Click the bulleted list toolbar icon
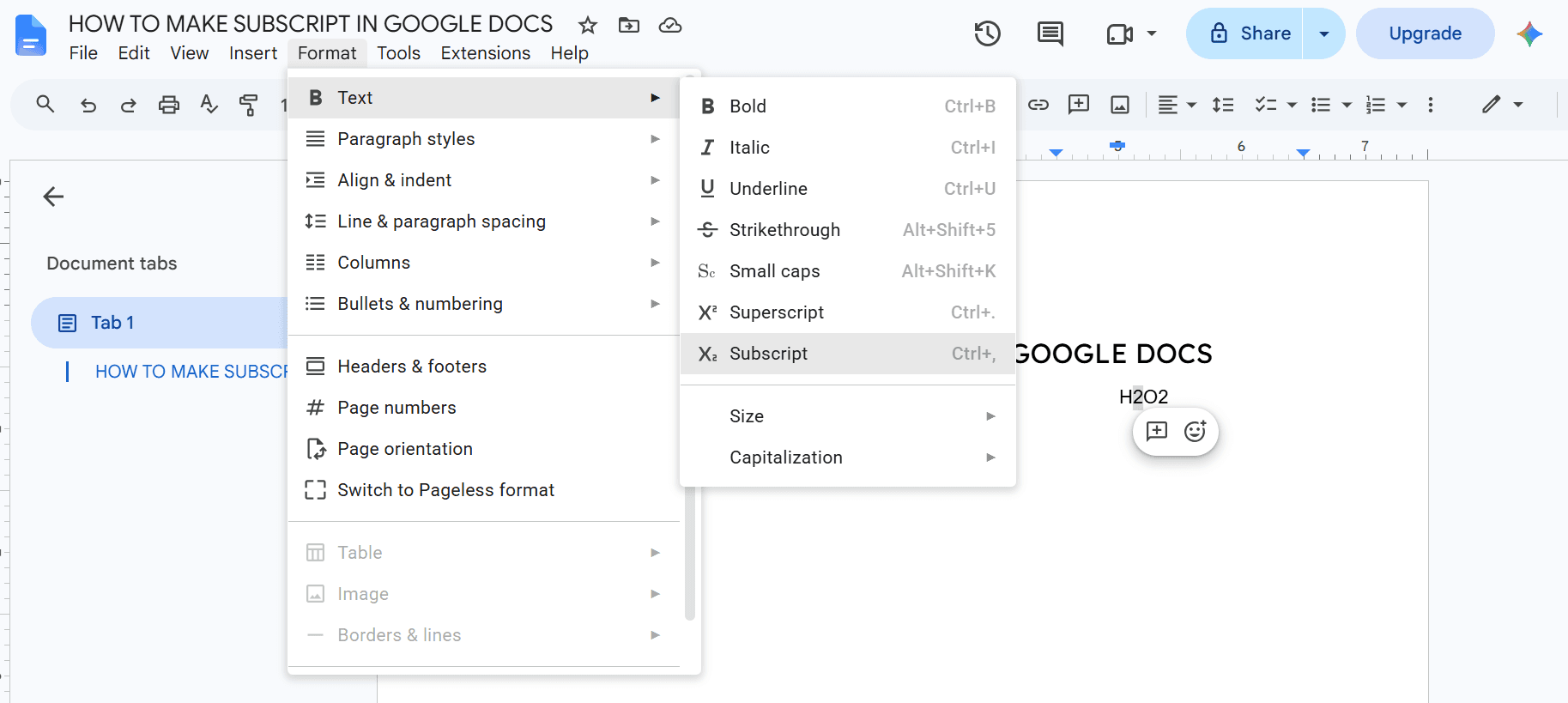Image resolution: width=1568 pixels, height=703 pixels. coord(1321,105)
